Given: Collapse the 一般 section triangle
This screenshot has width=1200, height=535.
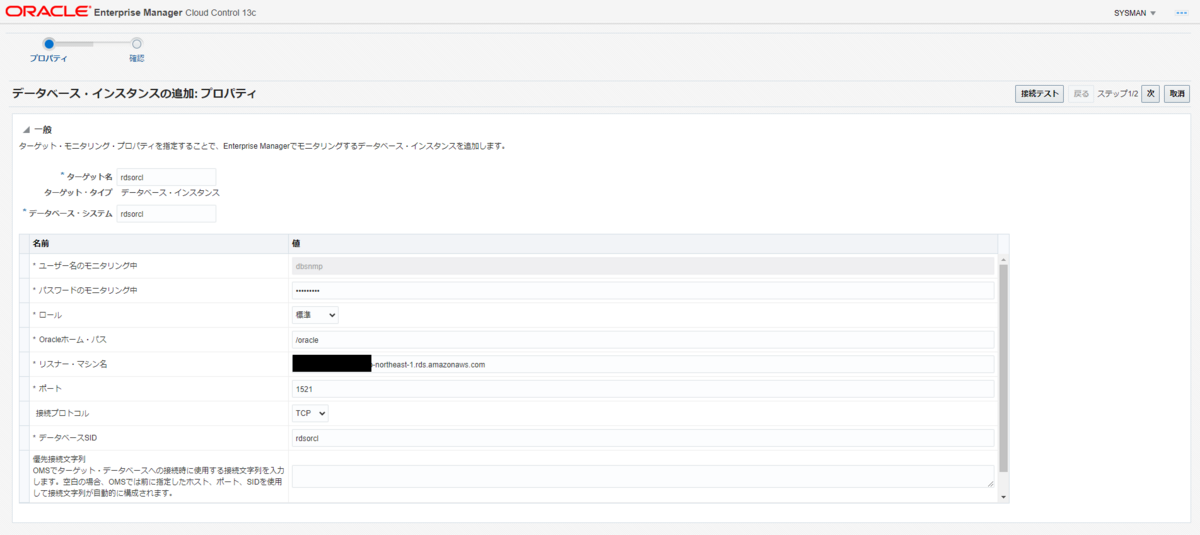Looking at the screenshot, I should (x=26, y=129).
